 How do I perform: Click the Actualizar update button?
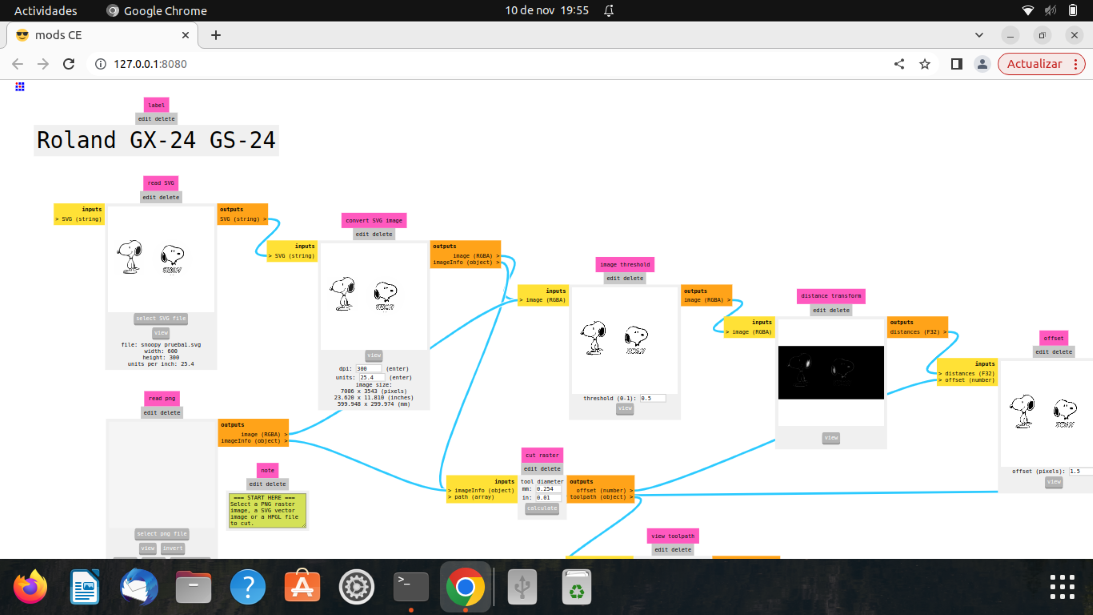click(1034, 63)
